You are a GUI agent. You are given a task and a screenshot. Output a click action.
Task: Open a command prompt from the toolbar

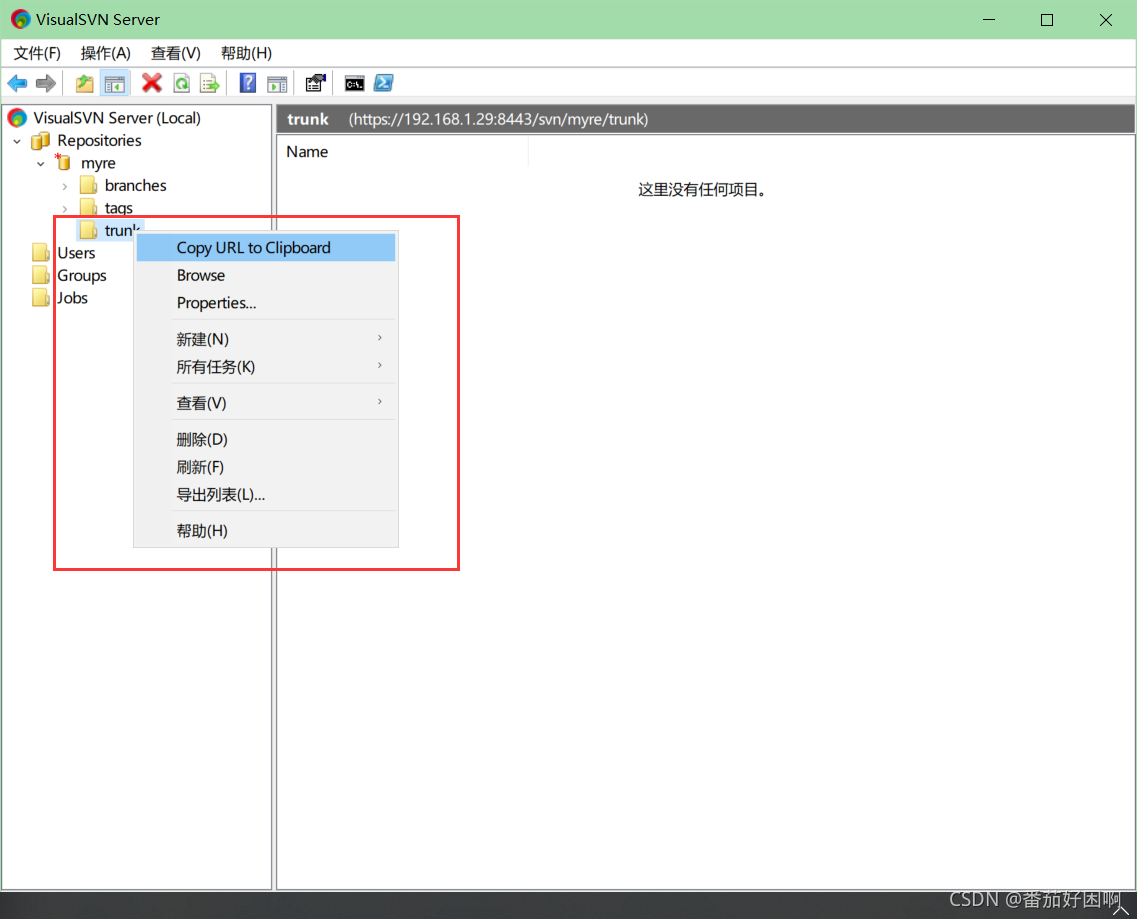[x=354, y=83]
